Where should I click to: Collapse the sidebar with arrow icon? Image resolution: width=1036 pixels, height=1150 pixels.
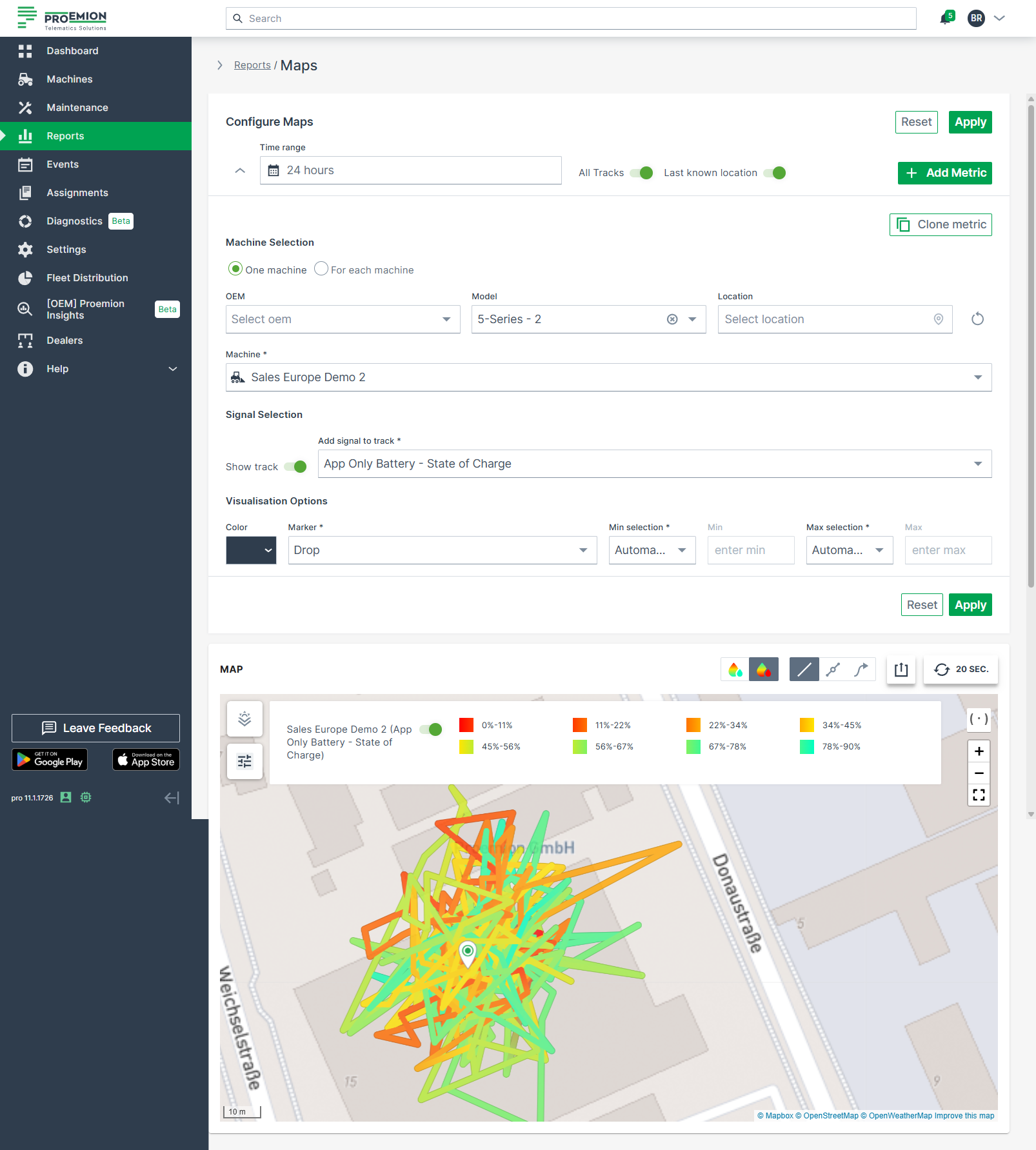[x=172, y=798]
